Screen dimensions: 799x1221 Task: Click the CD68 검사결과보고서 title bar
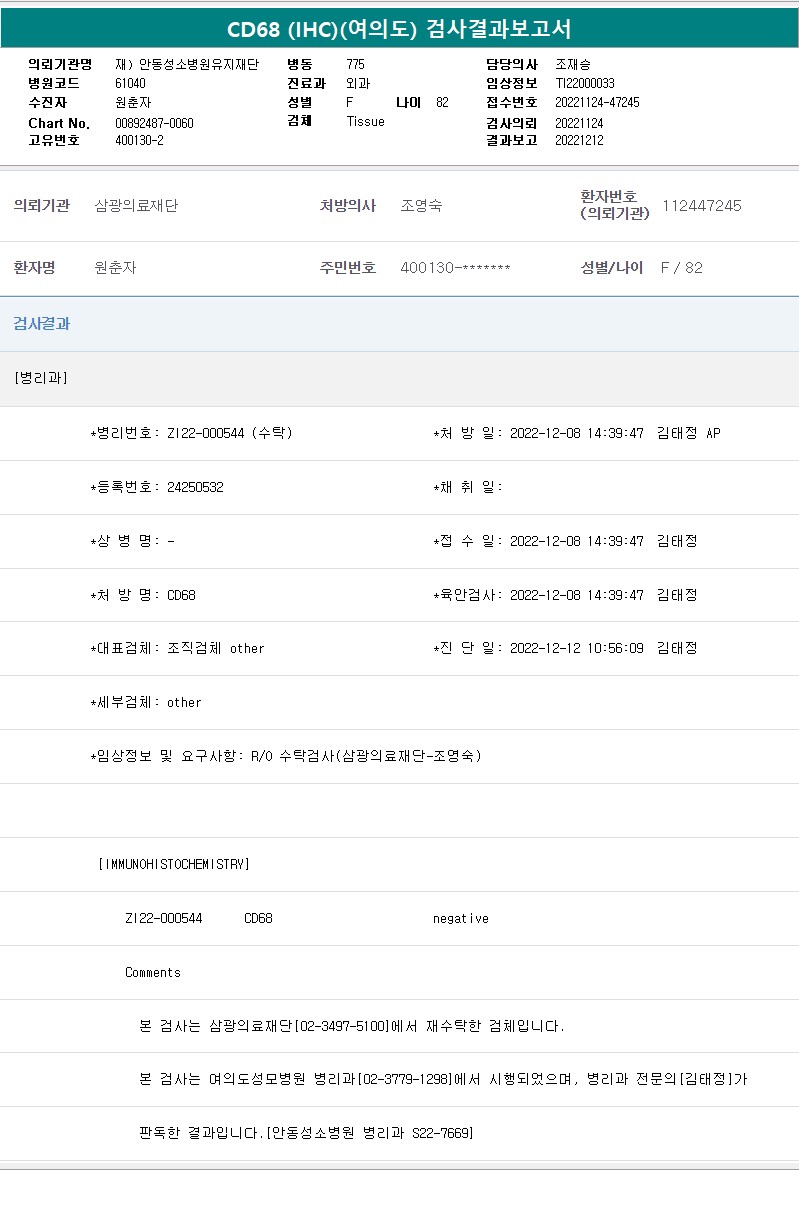pyautogui.click(x=399, y=29)
